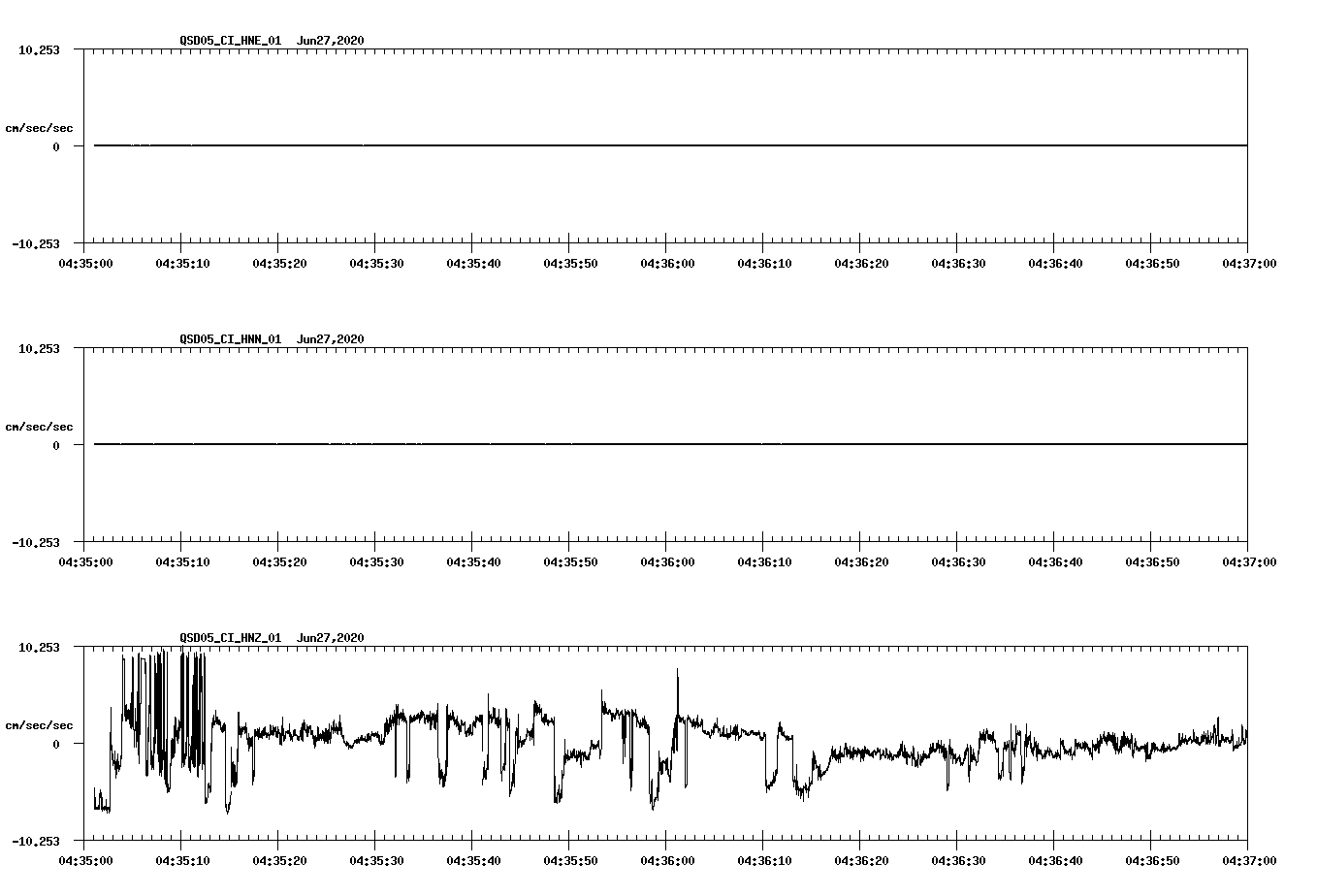Click 04:36:50 time label under HNN plot
The width and height of the screenshot is (1317, 896).
pyautogui.click(x=1152, y=561)
